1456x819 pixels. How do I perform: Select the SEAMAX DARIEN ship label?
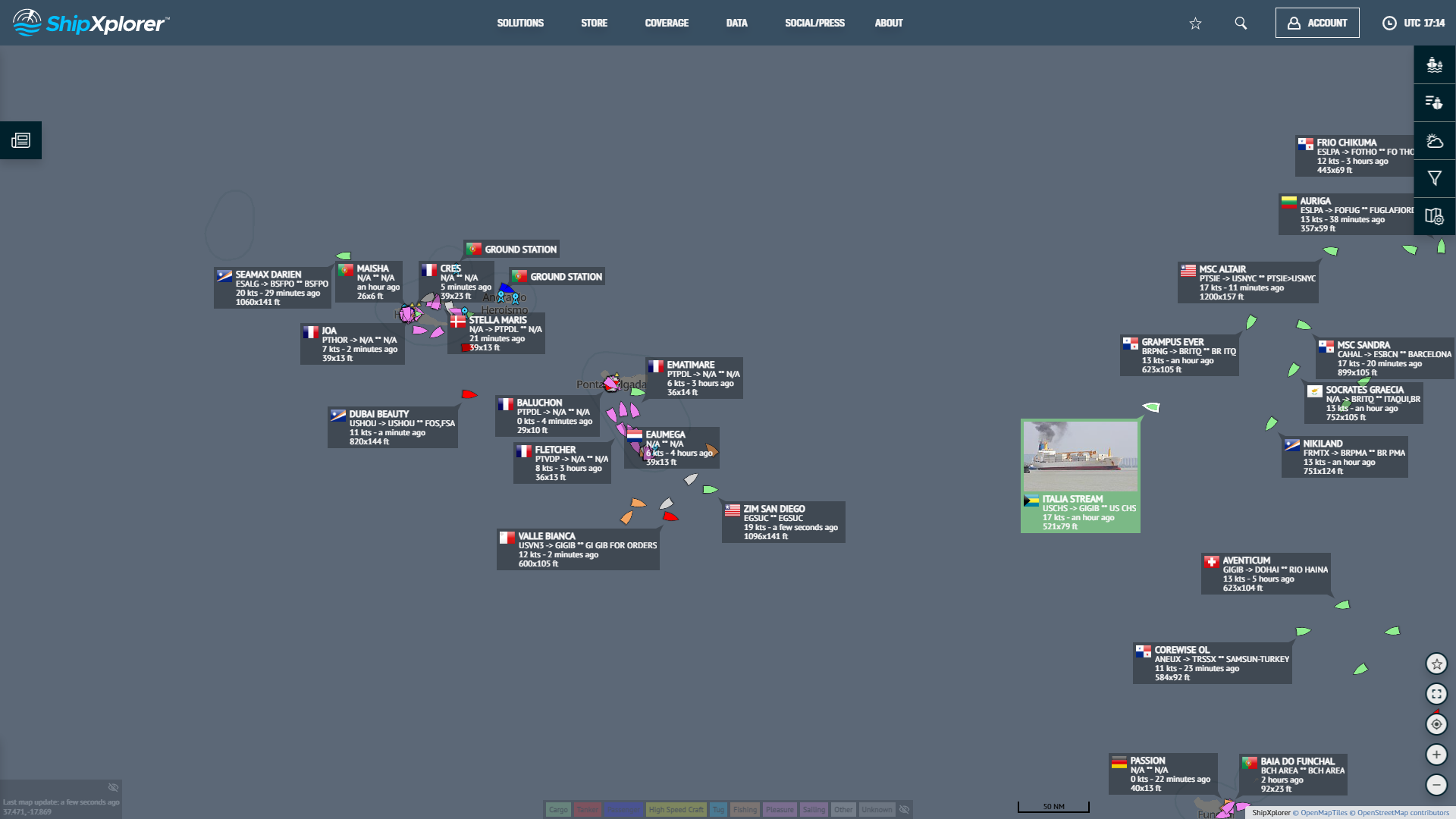(272, 287)
